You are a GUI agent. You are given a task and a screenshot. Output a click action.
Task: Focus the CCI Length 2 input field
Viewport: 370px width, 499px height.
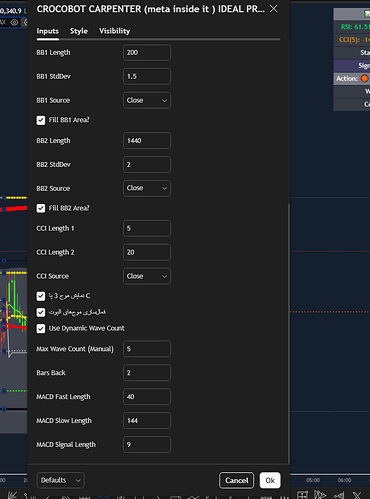point(147,252)
